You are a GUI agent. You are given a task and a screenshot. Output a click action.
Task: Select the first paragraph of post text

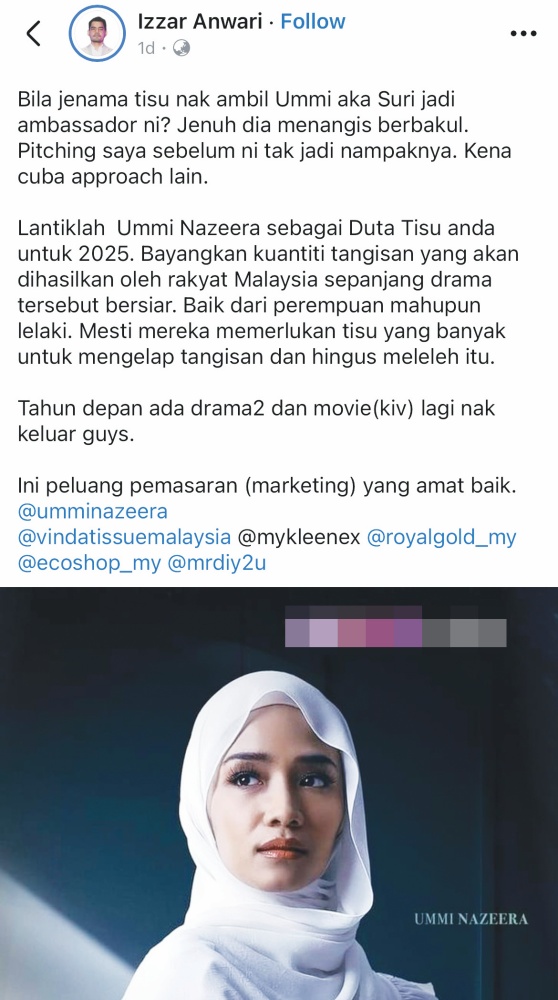click(x=264, y=138)
